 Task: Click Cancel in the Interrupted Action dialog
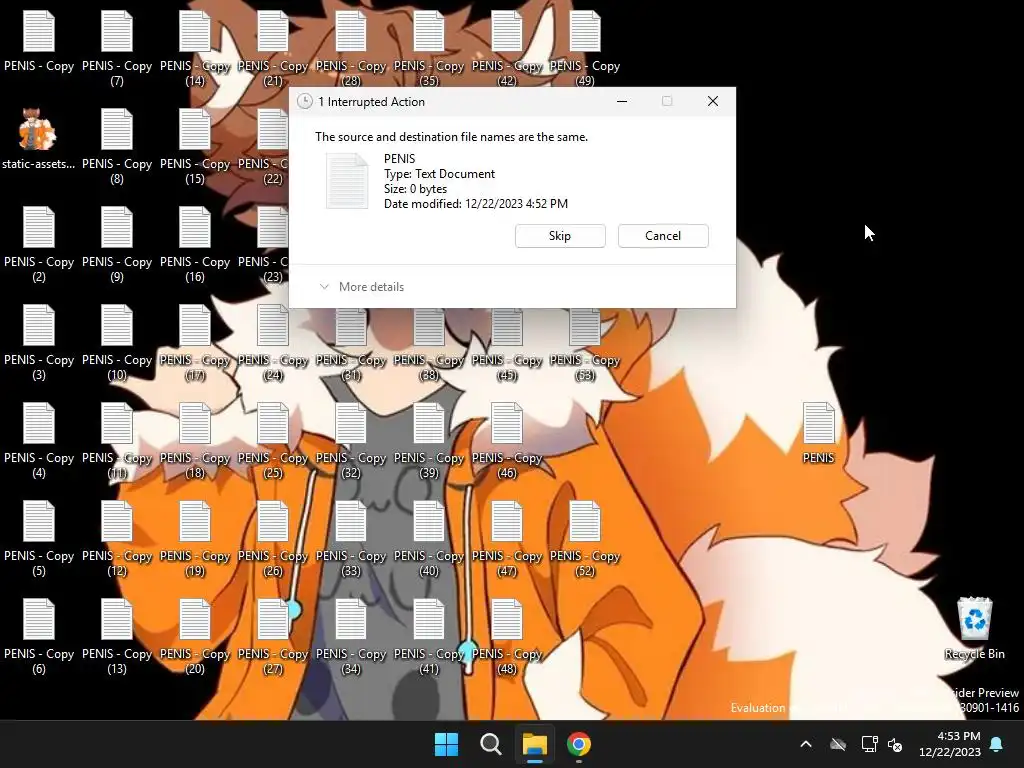tap(663, 236)
